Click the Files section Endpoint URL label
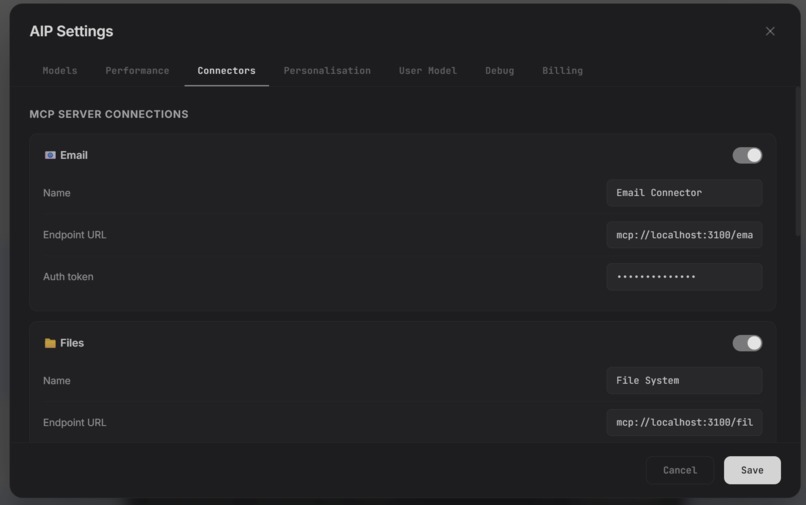The height and width of the screenshot is (505, 806). coord(75,422)
